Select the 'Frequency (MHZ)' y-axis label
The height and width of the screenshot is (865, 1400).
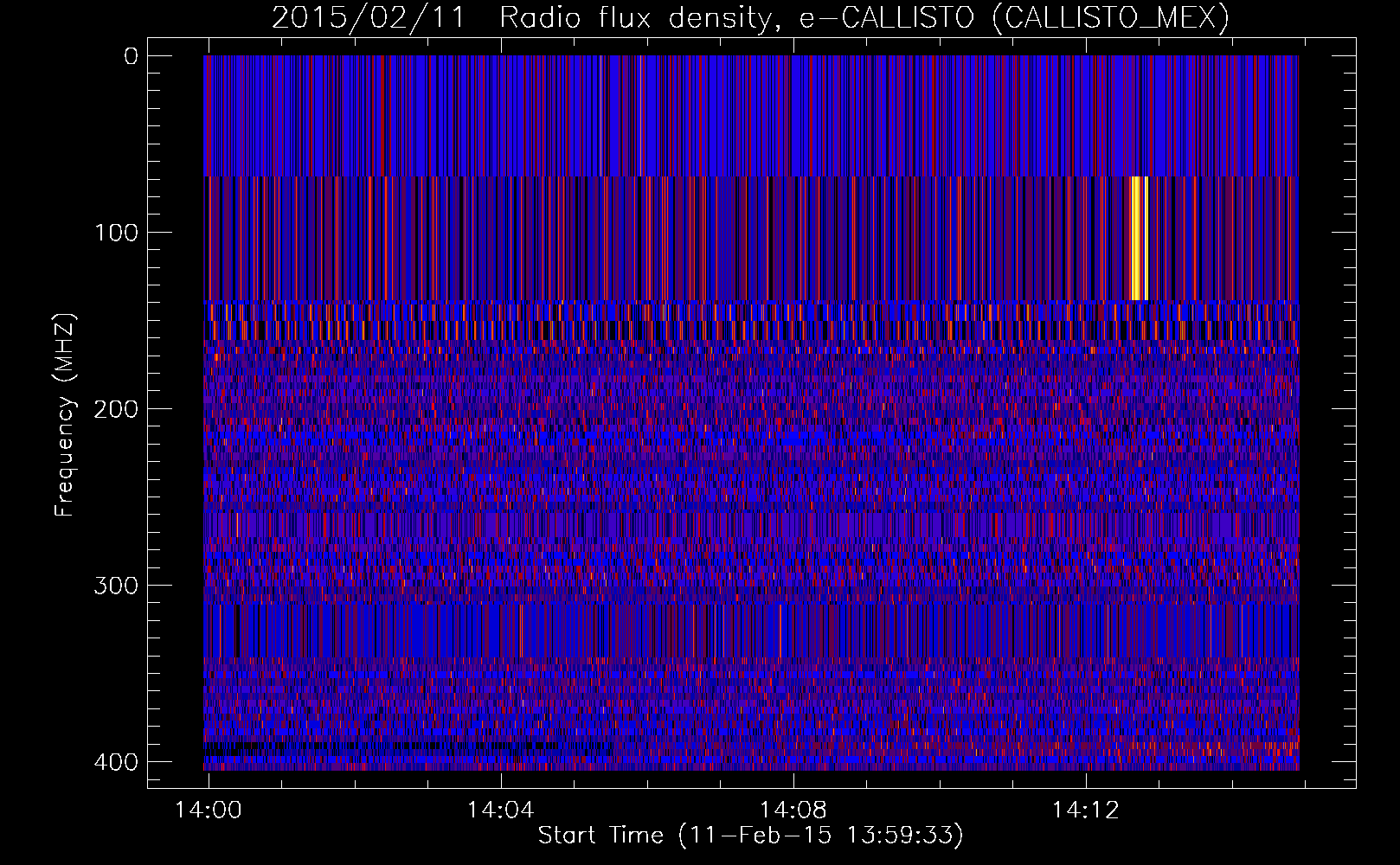(64, 414)
